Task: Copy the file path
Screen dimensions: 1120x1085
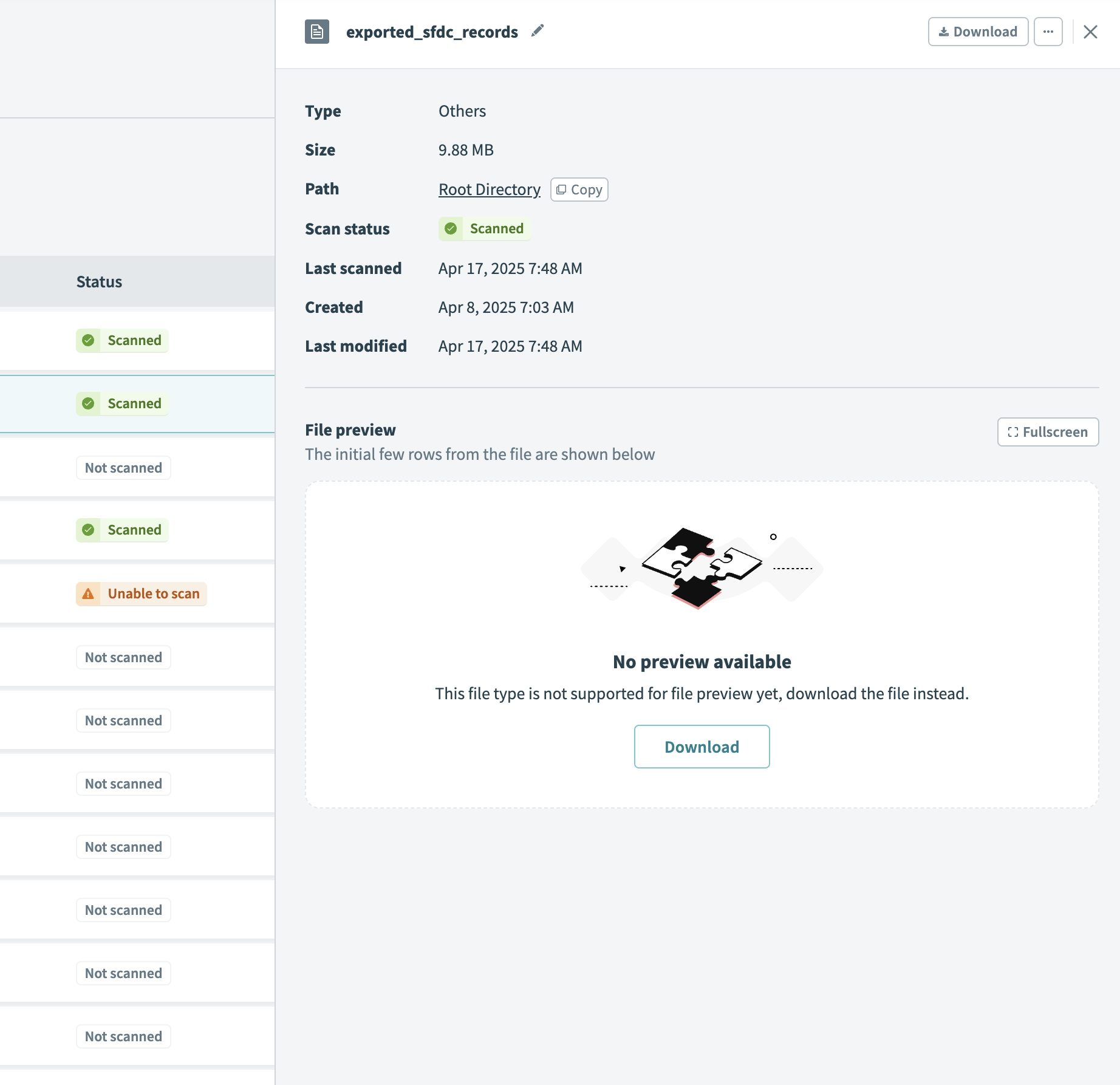Action: pyautogui.click(x=579, y=190)
